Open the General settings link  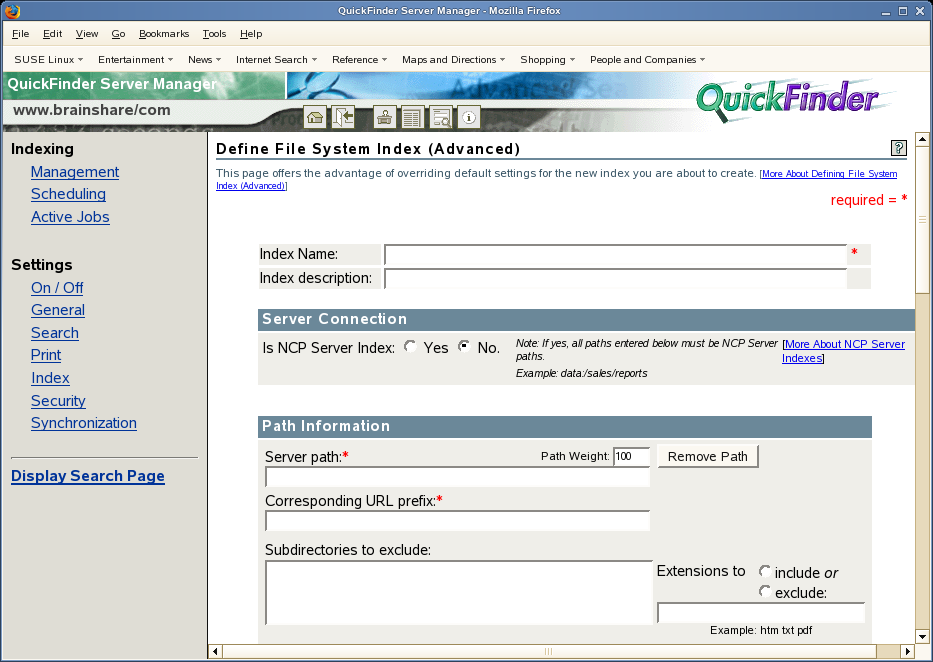point(58,310)
